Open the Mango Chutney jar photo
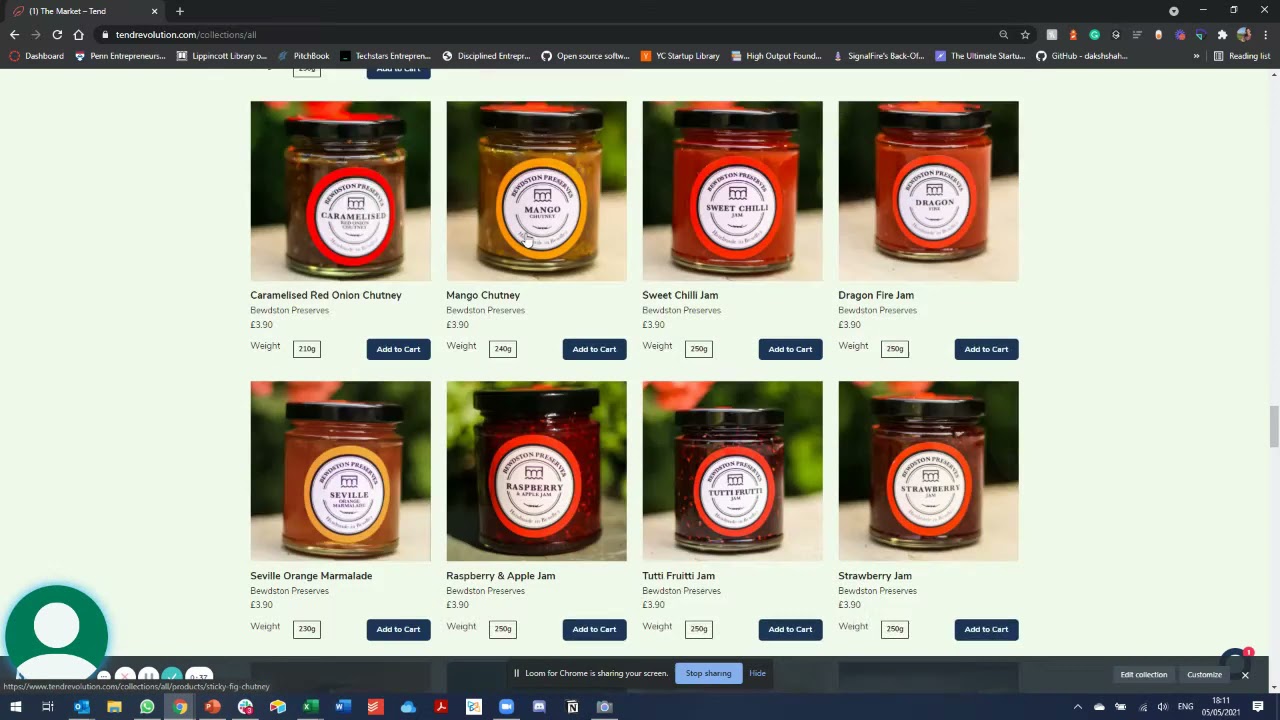Screen dimensions: 1280x720 tap(536, 191)
